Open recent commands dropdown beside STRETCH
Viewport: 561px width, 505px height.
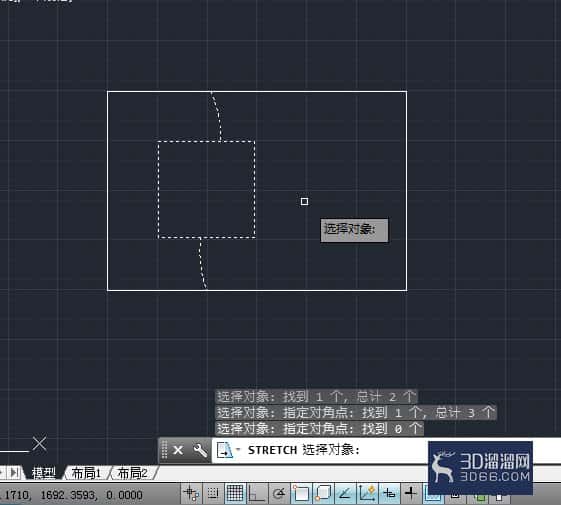238,450
